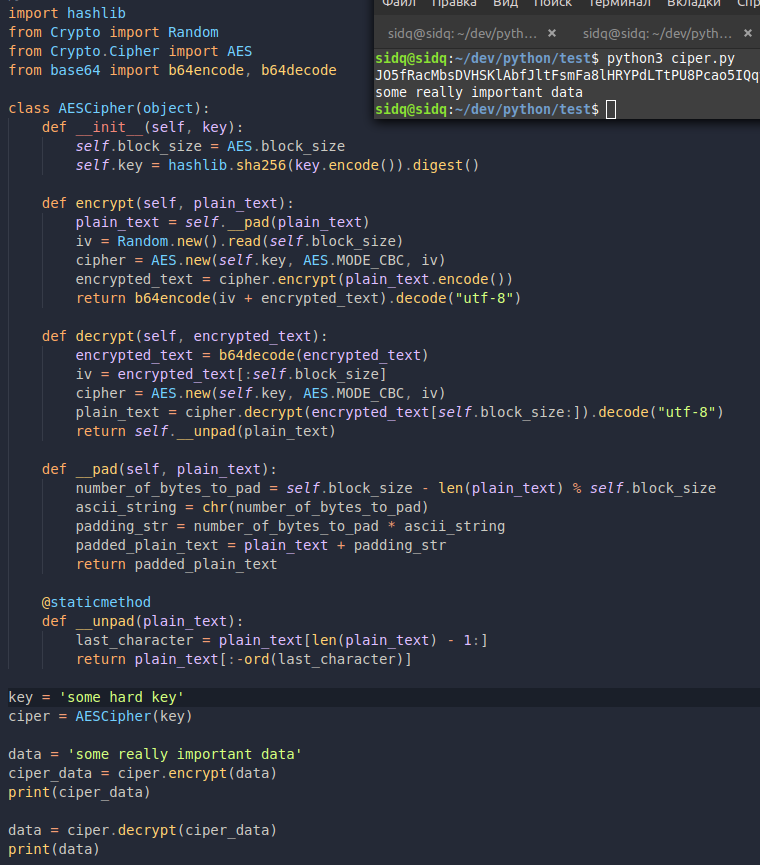Click 'hashlib.sha256' in the self.key line
Screen dimensions: 760x865
coord(227,165)
